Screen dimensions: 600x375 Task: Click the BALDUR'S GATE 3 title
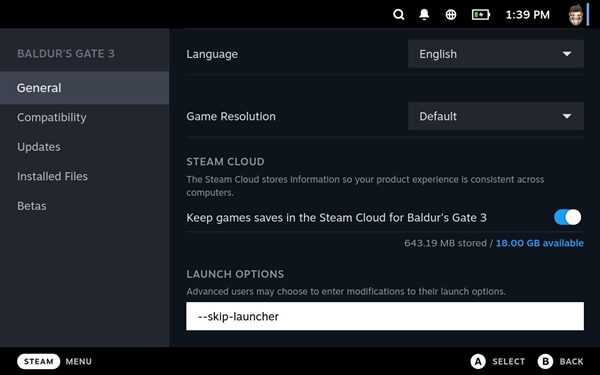66,54
